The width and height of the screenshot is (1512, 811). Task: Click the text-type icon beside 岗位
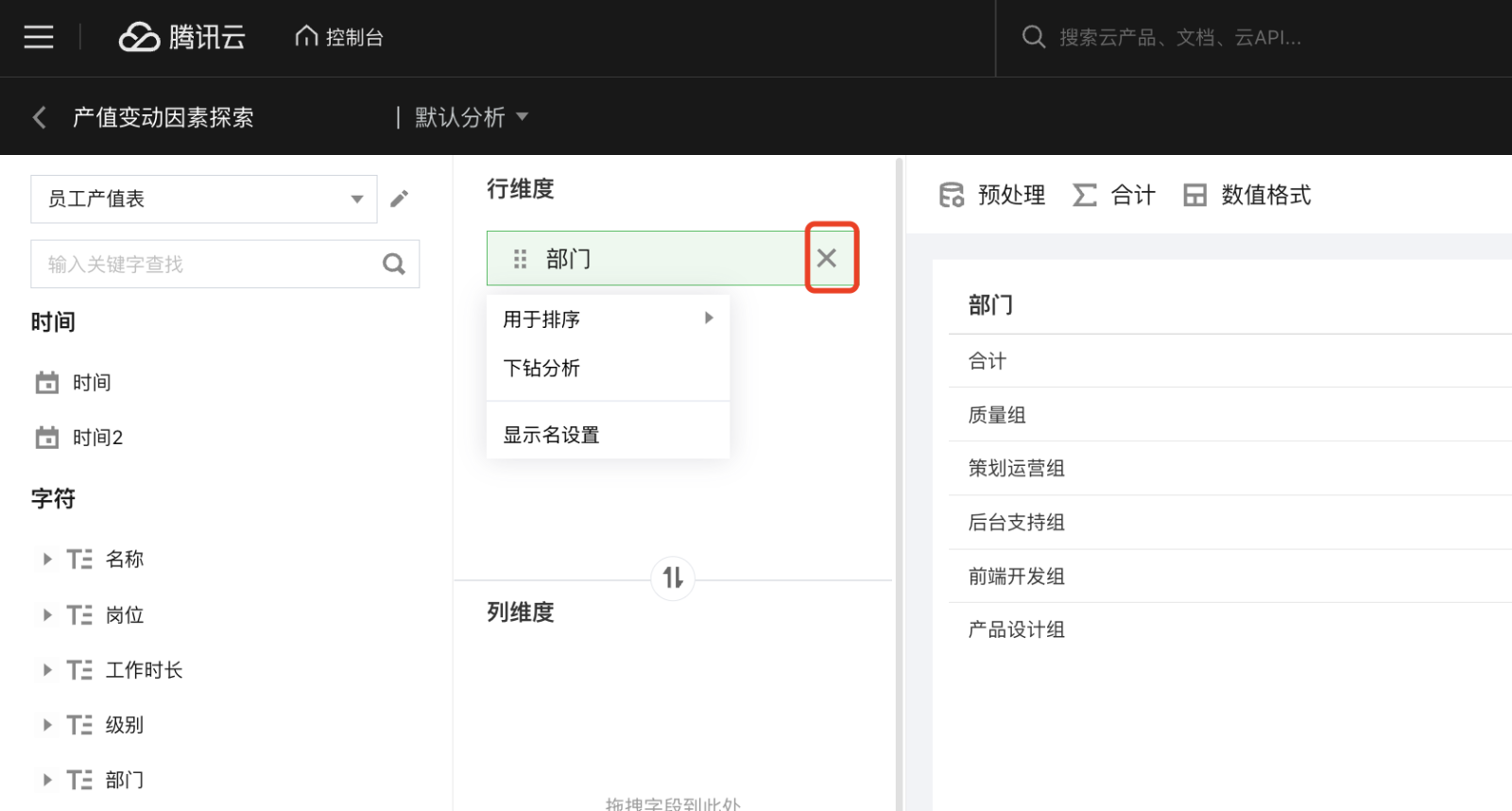(80, 615)
